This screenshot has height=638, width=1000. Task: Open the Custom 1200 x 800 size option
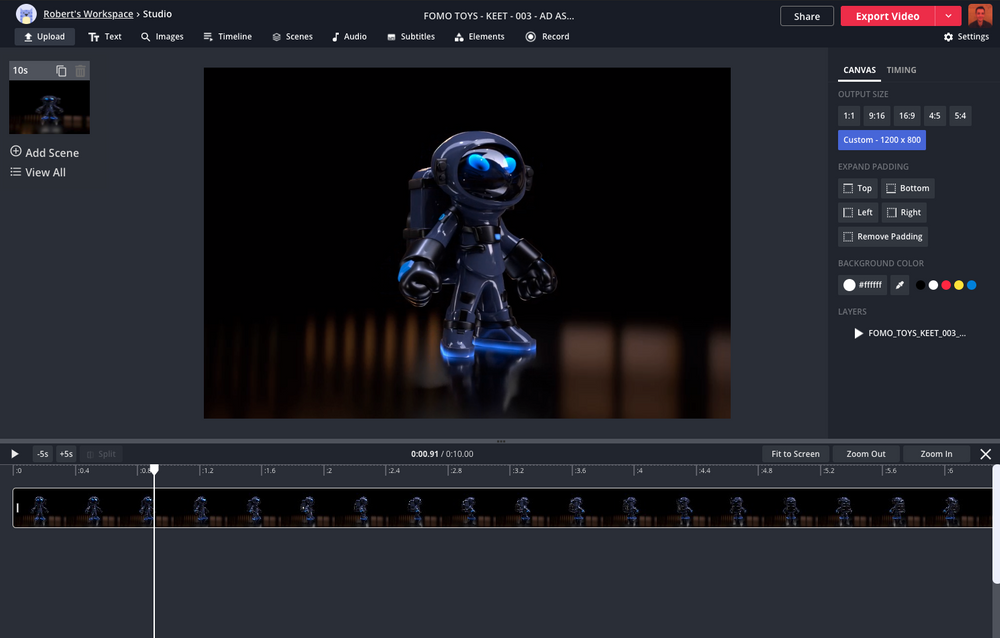(881, 140)
